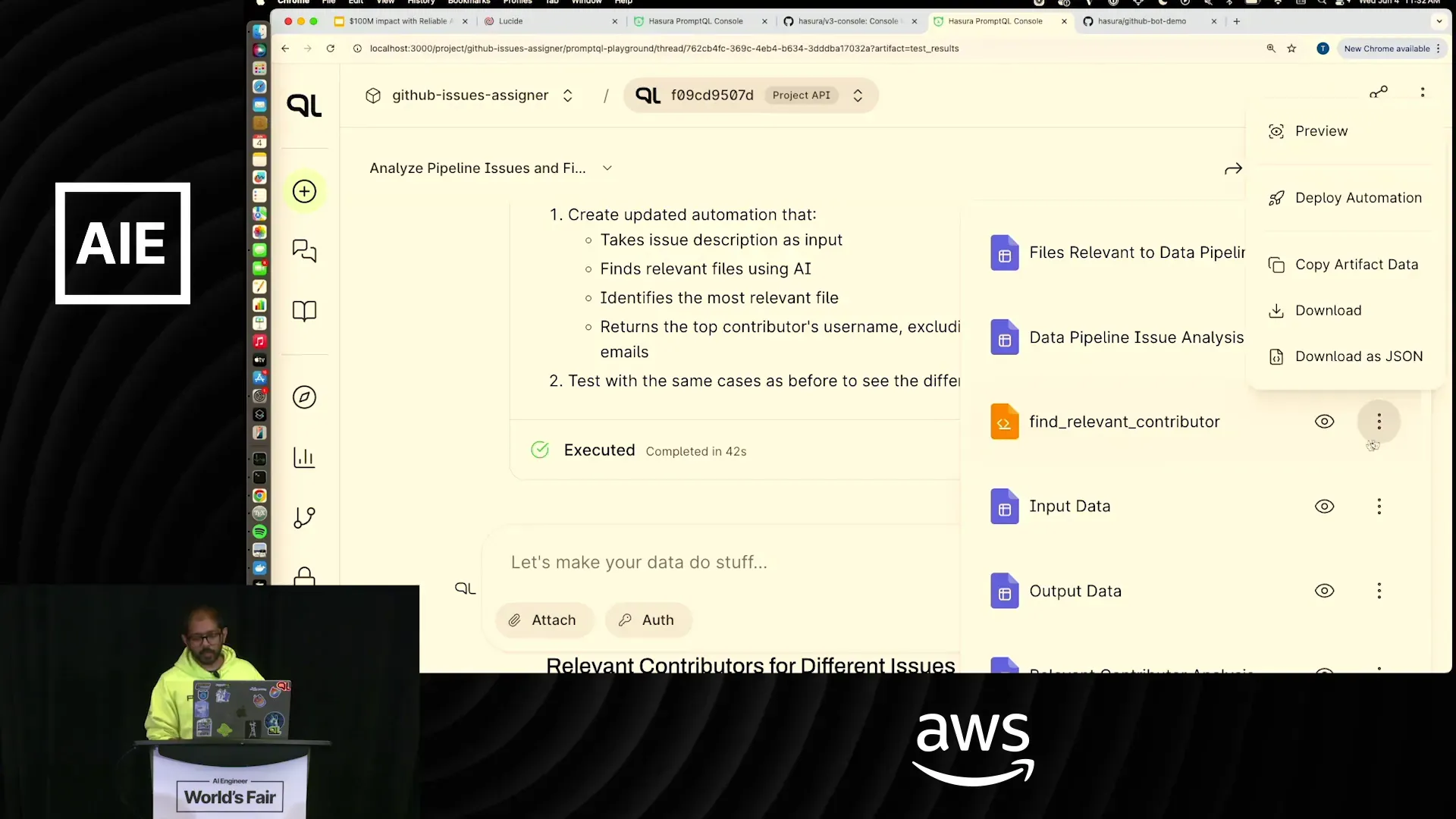Start a new thread with the plus button
Image resolution: width=1456 pixels, height=819 pixels.
[x=304, y=191]
